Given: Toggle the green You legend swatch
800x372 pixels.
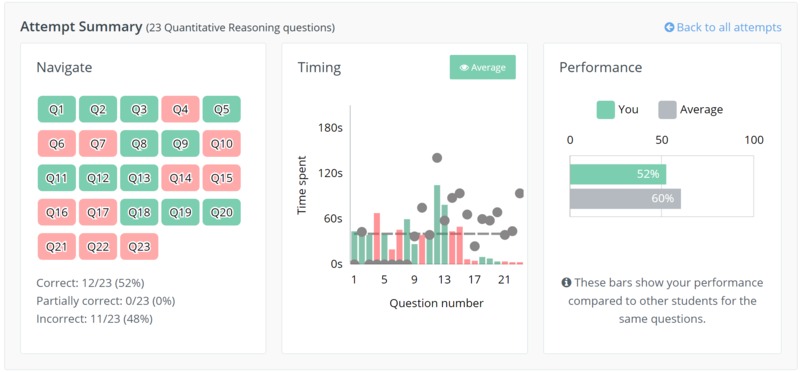Looking at the screenshot, I should point(606,110).
